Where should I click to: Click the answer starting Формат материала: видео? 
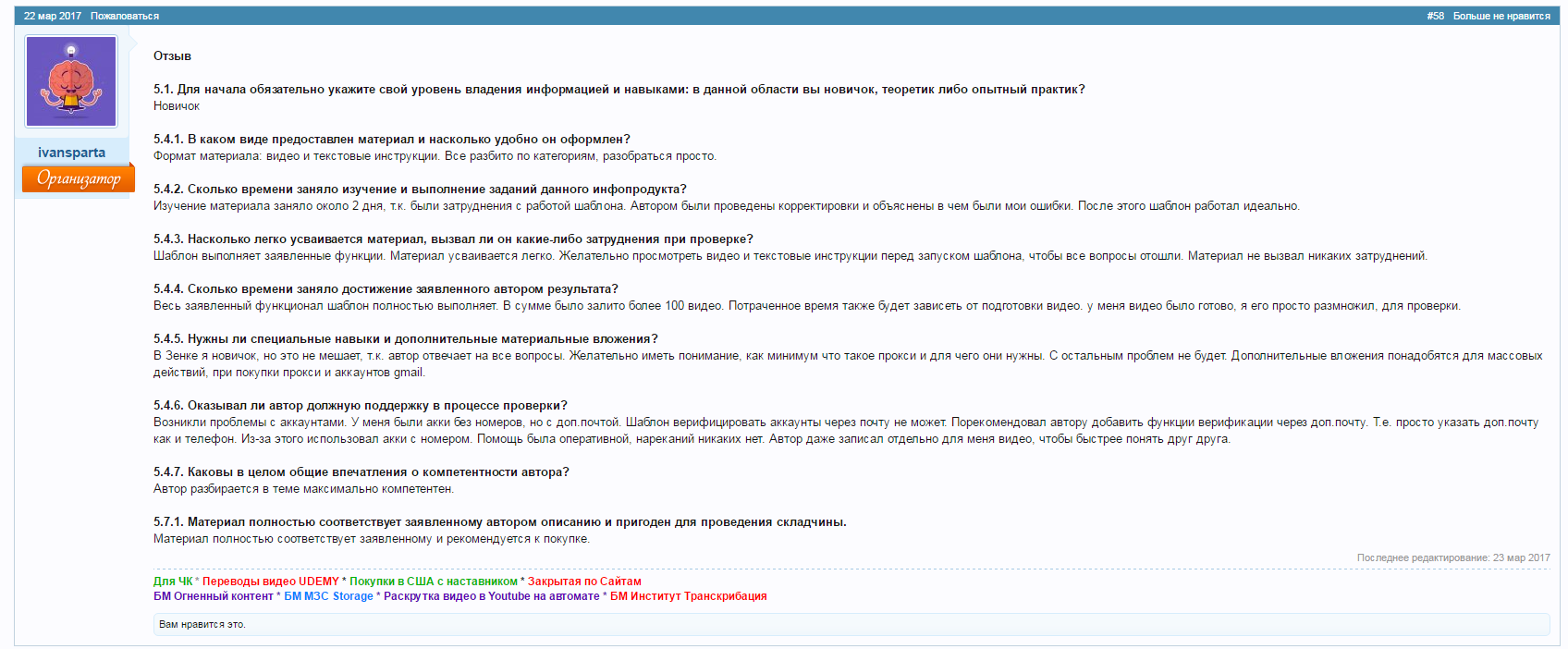(x=435, y=156)
